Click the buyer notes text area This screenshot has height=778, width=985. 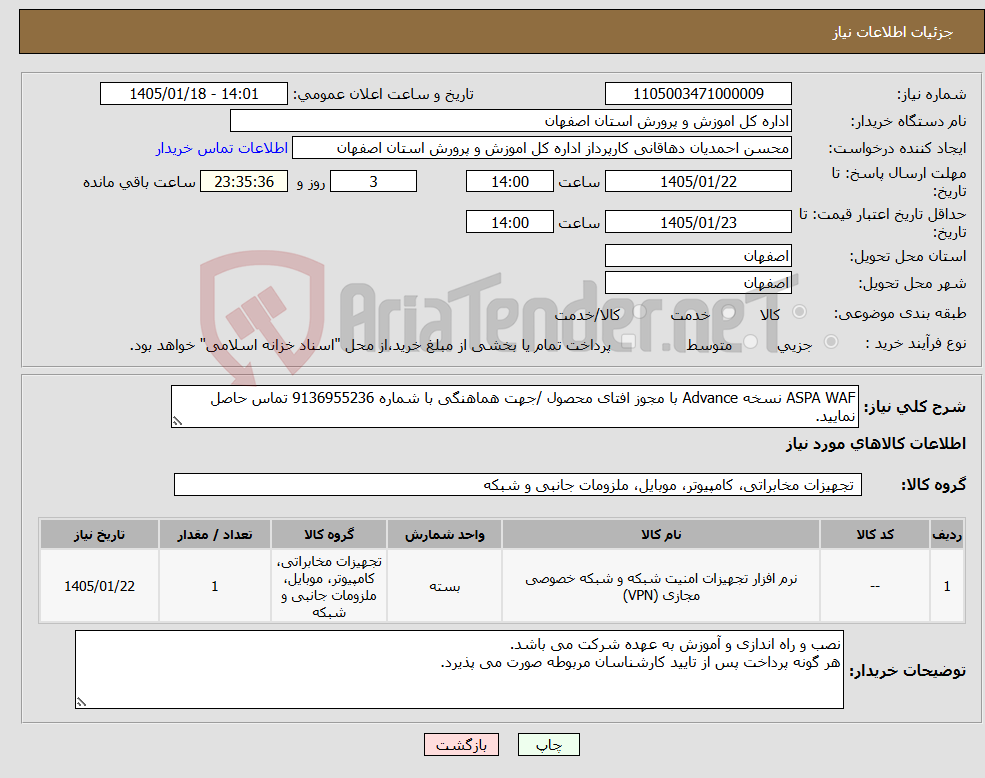(459, 669)
